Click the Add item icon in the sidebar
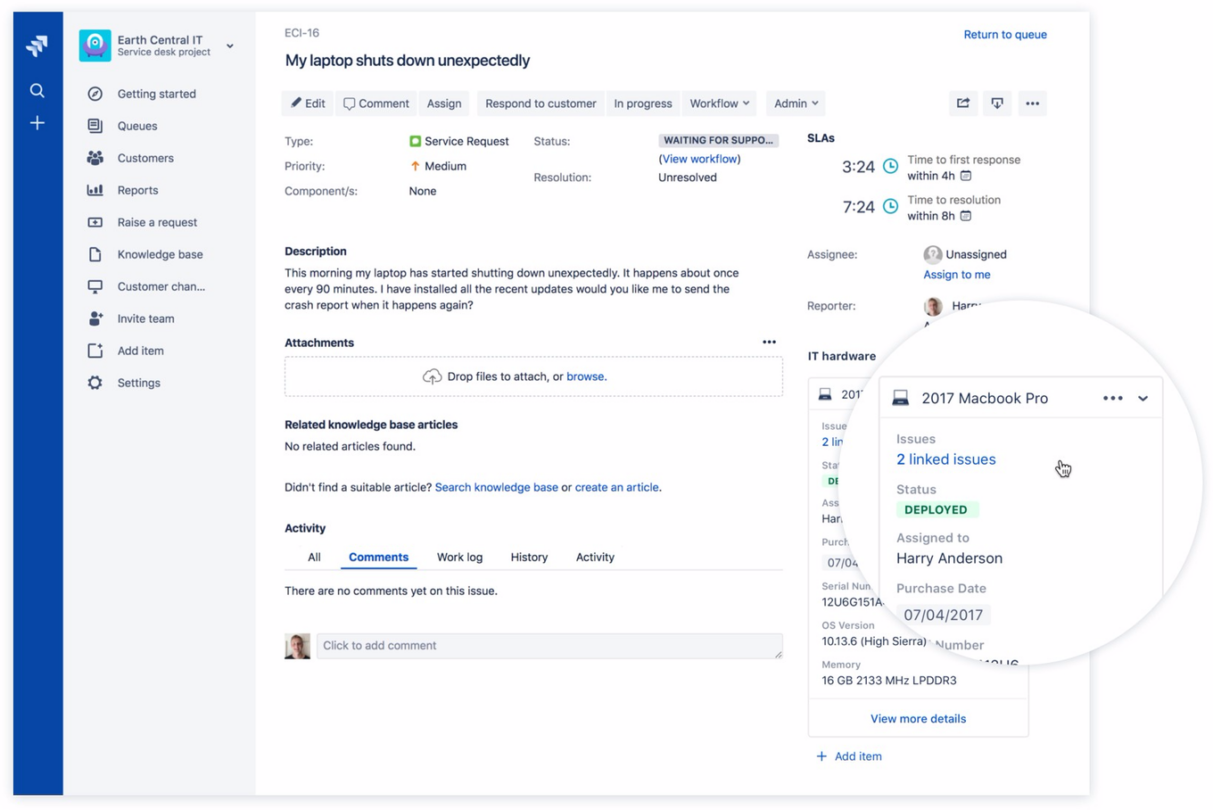Image resolution: width=1213 pixels, height=810 pixels. [95, 351]
